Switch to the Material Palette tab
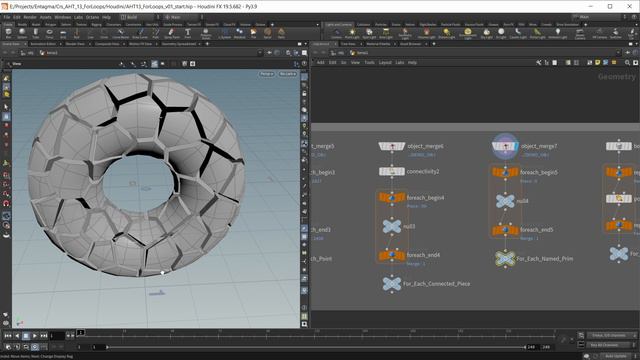Viewport: 640px width, 360px height. pyautogui.click(x=378, y=44)
